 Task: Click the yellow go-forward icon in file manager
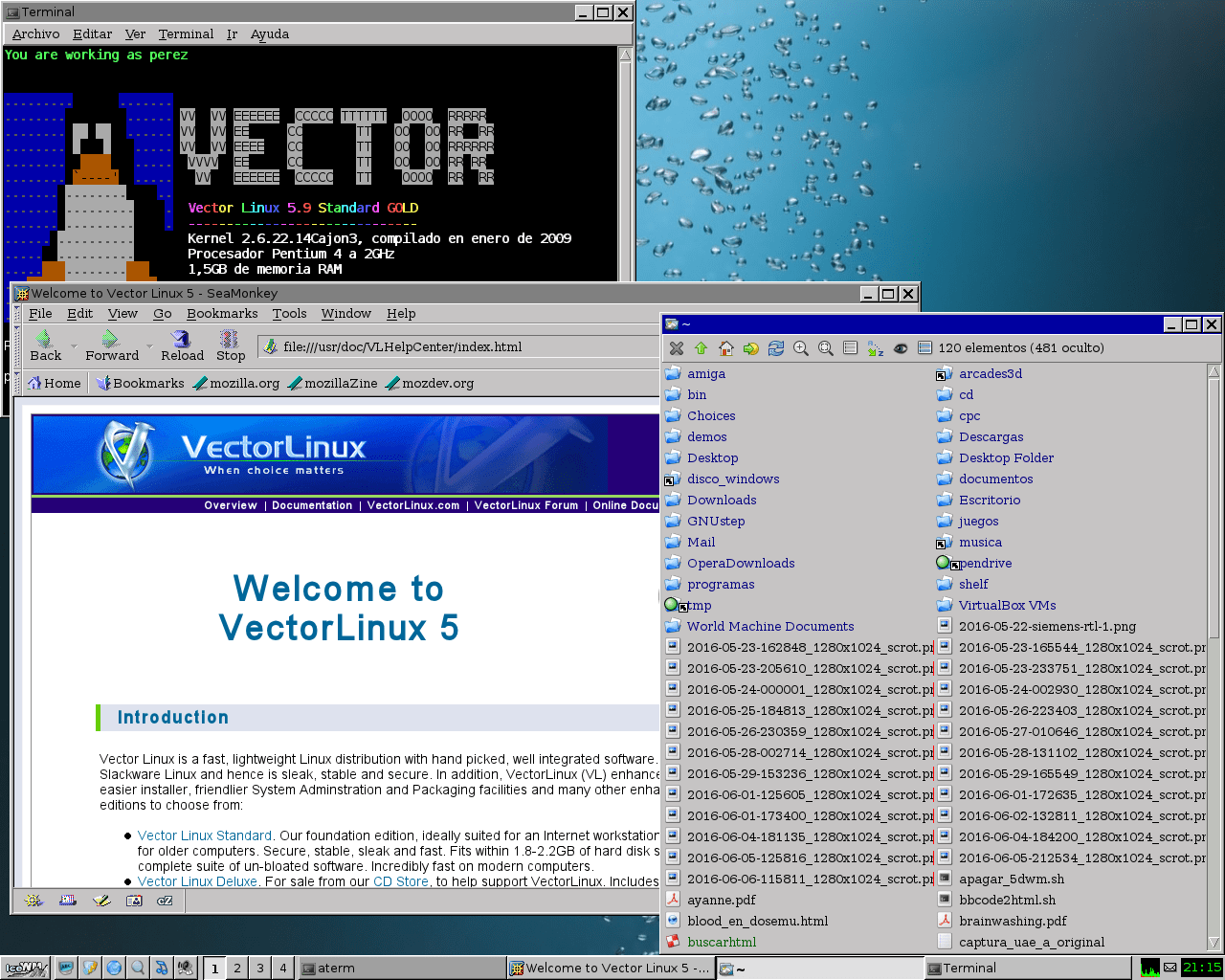tap(751, 348)
